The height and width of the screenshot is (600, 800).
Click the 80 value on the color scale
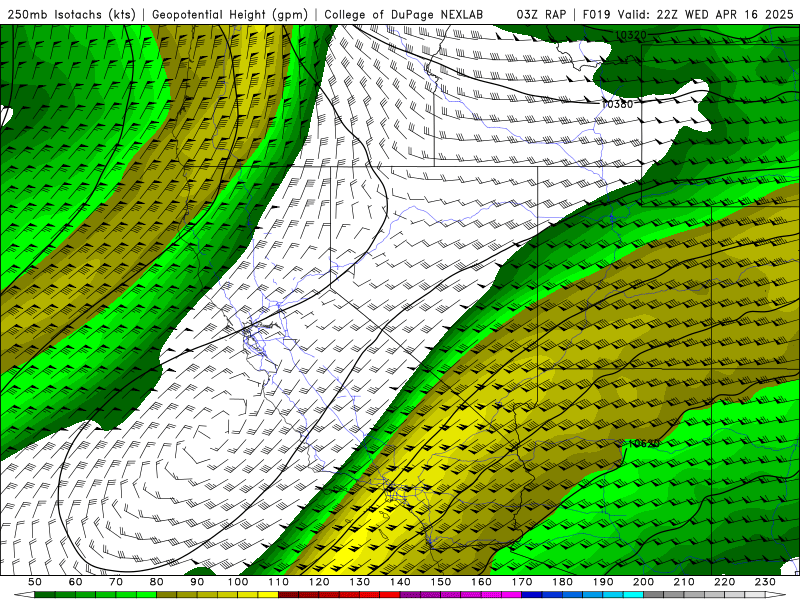pyautogui.click(x=157, y=582)
